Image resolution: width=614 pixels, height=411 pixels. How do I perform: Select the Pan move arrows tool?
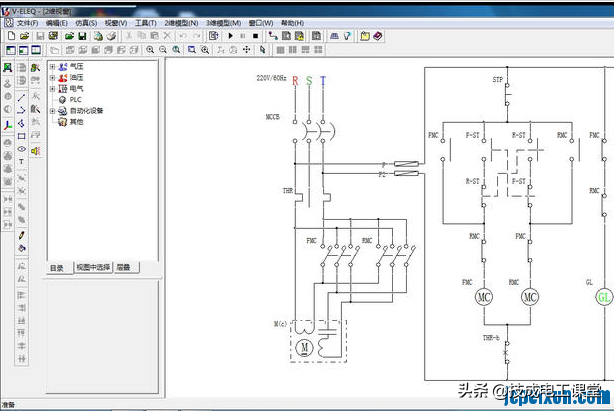[x=246, y=50]
